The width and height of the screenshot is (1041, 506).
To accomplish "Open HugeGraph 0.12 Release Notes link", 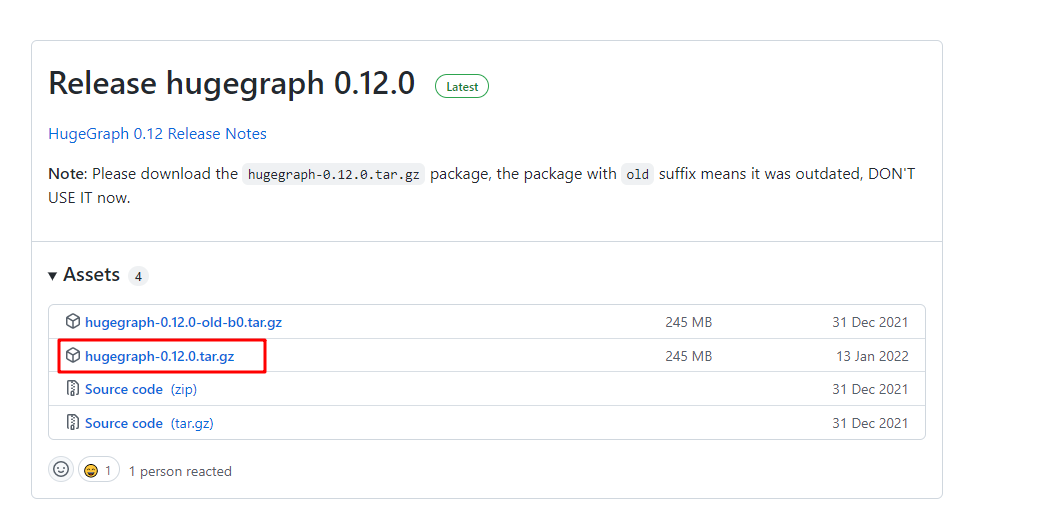I will [157, 134].
